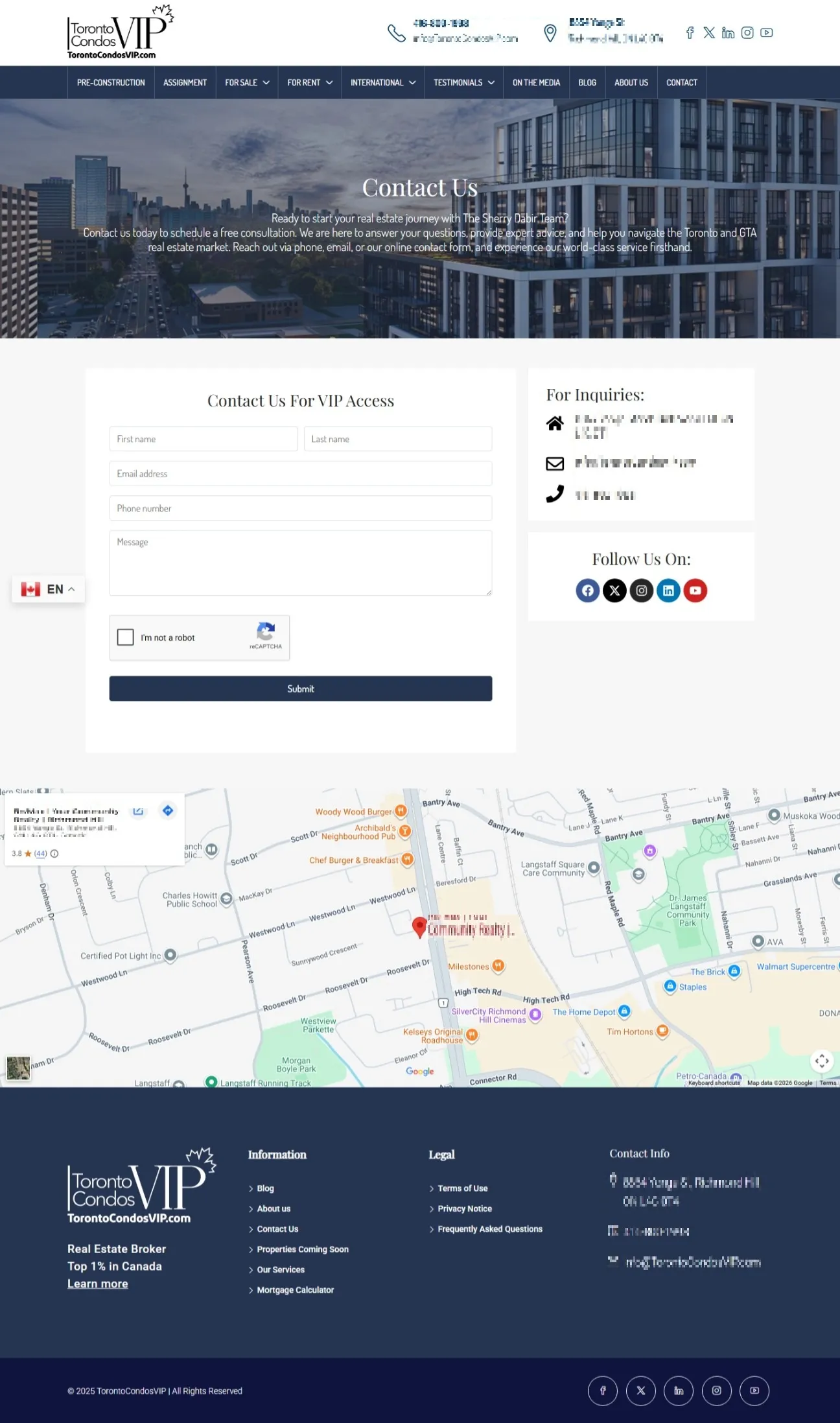Submit the contact form
This screenshot has height=1423, width=840.
pyautogui.click(x=301, y=688)
